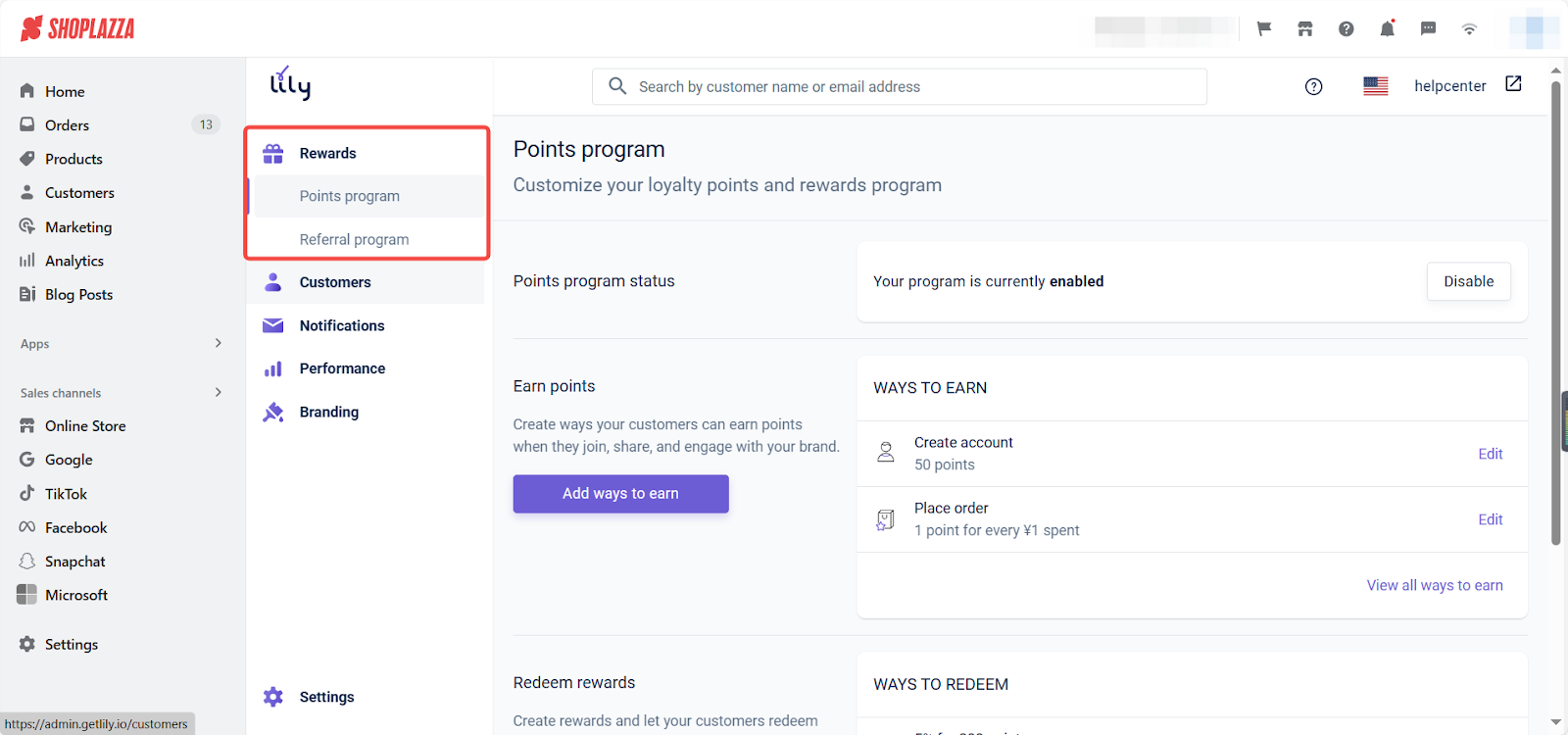This screenshot has width=1568, height=735.
Task: Expand the Sales channels chevron
Action: click(218, 392)
